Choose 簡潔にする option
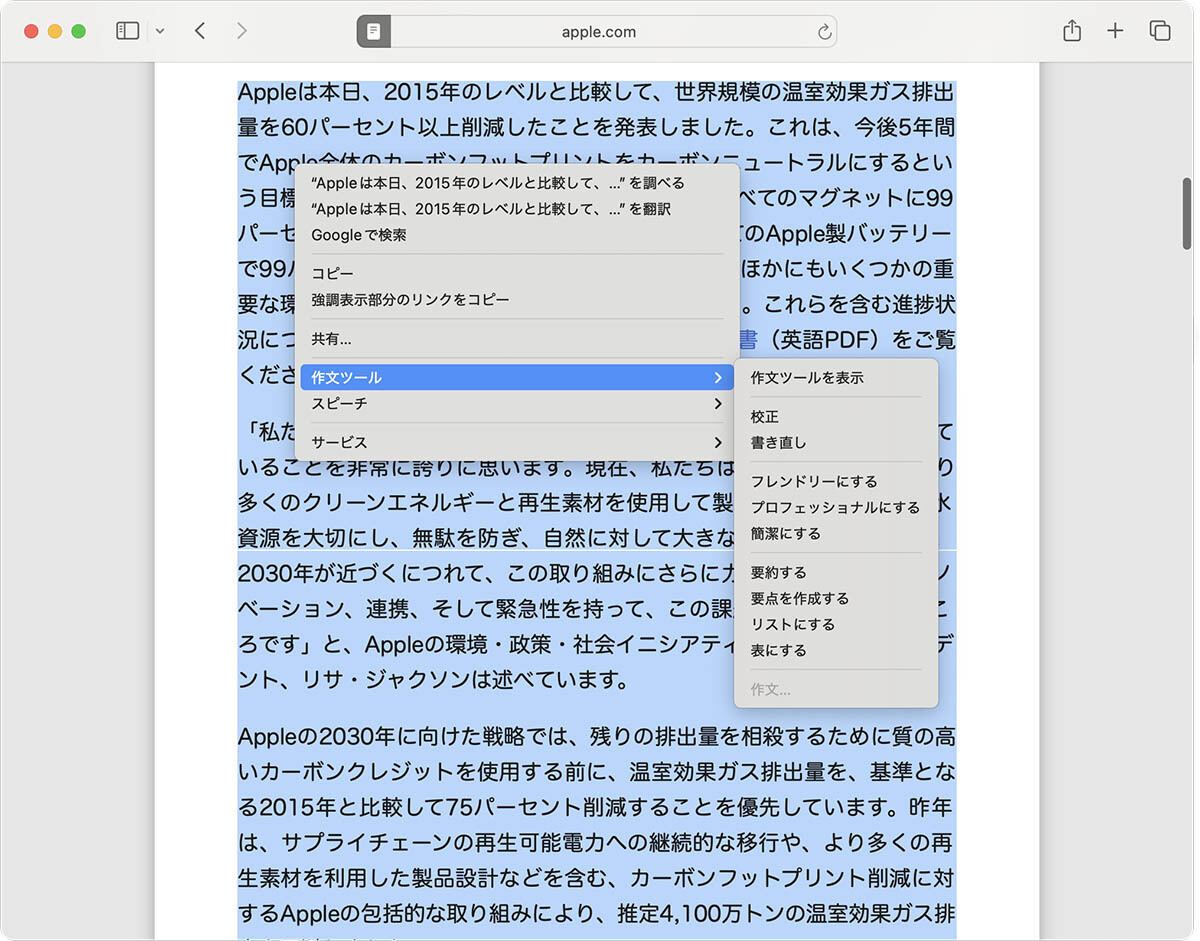Image resolution: width=1200 pixels, height=941 pixels. pos(836,533)
